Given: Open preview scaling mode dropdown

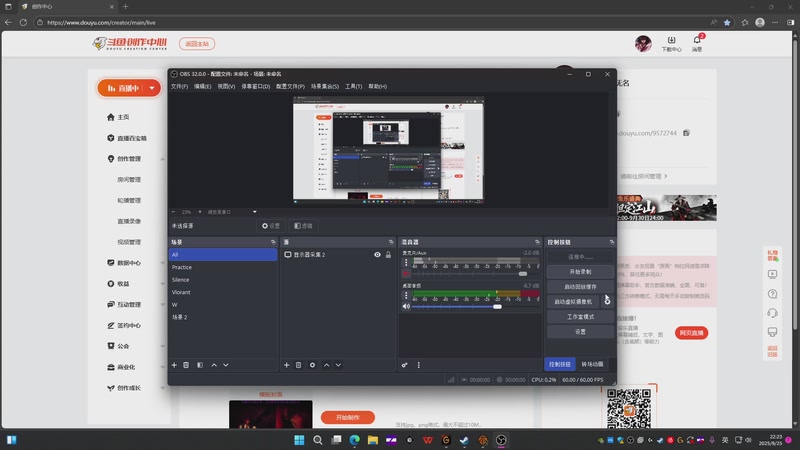Looking at the screenshot, I should pyautogui.click(x=232, y=212).
